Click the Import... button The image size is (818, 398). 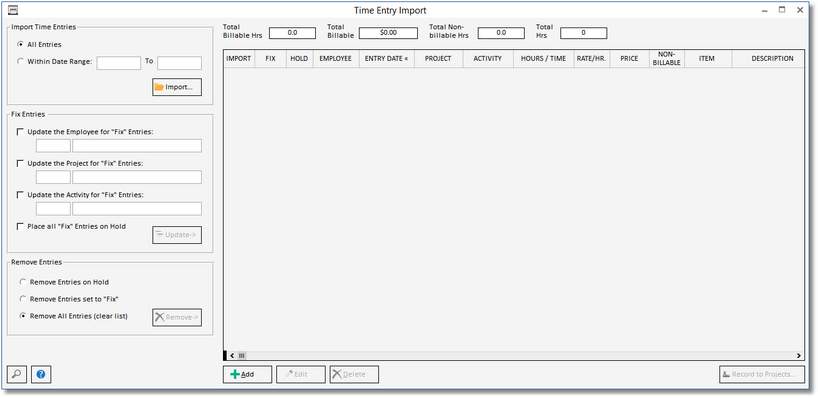click(x=177, y=87)
